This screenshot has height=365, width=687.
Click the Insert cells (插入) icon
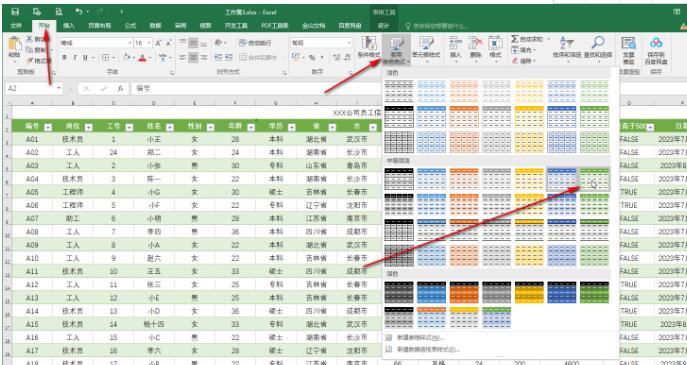pyautogui.click(x=456, y=43)
